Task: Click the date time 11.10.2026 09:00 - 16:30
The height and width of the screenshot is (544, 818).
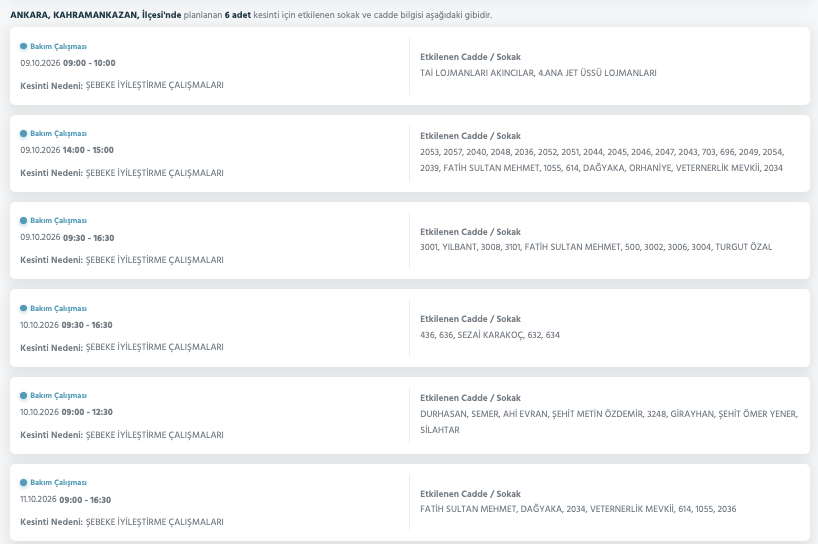Action: (x=66, y=500)
